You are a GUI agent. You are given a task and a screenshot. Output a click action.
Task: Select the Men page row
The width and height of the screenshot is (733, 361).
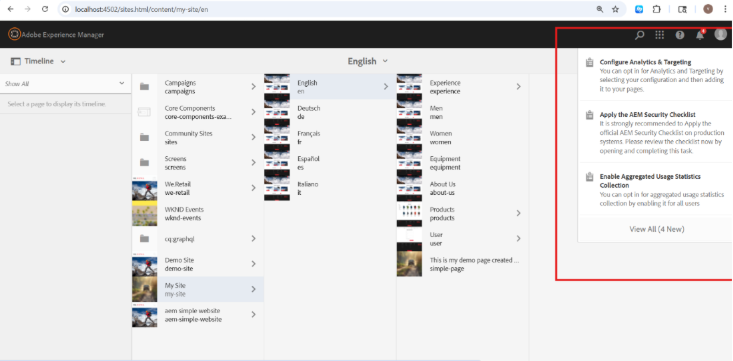[462, 112]
